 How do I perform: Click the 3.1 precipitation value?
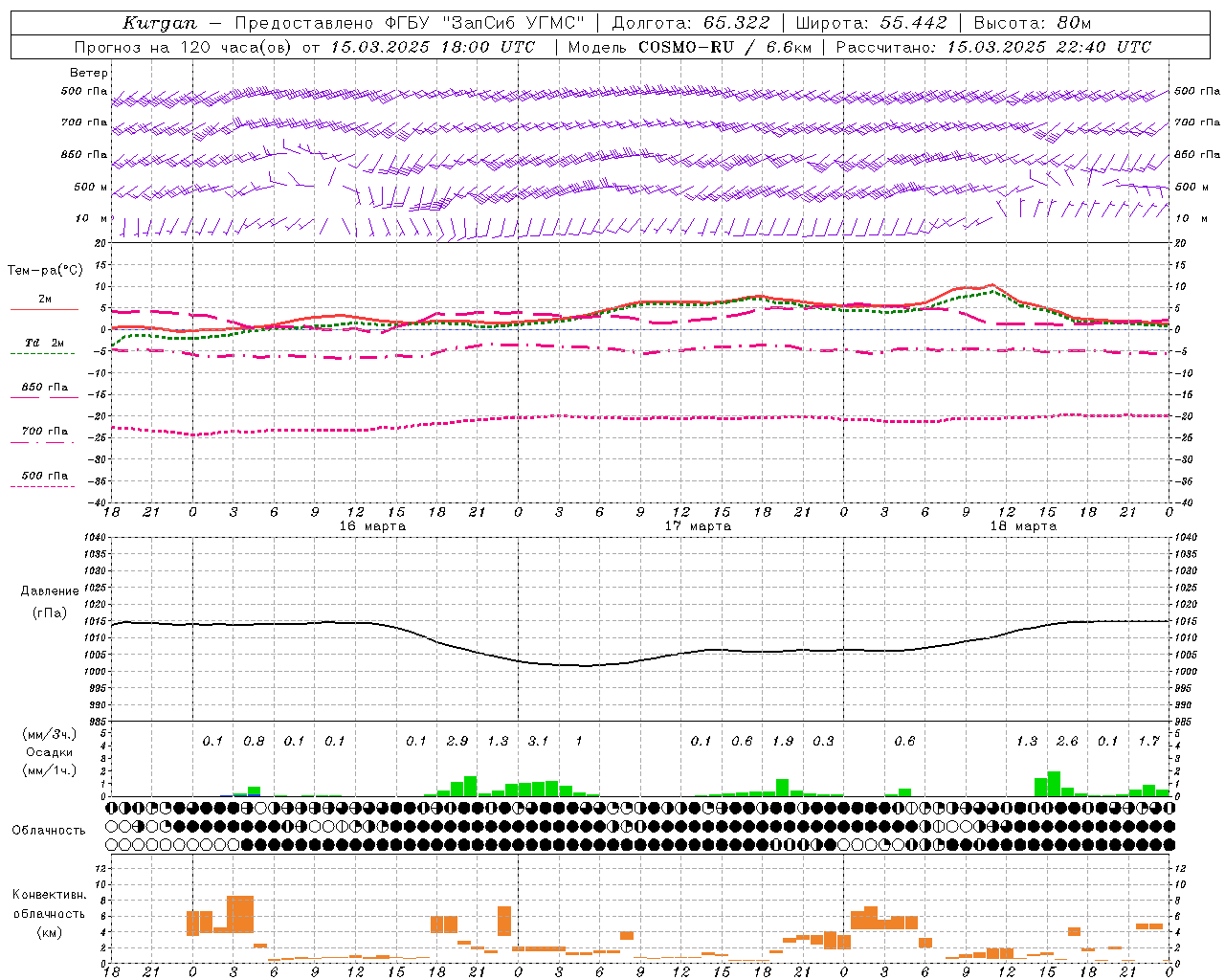click(x=539, y=742)
